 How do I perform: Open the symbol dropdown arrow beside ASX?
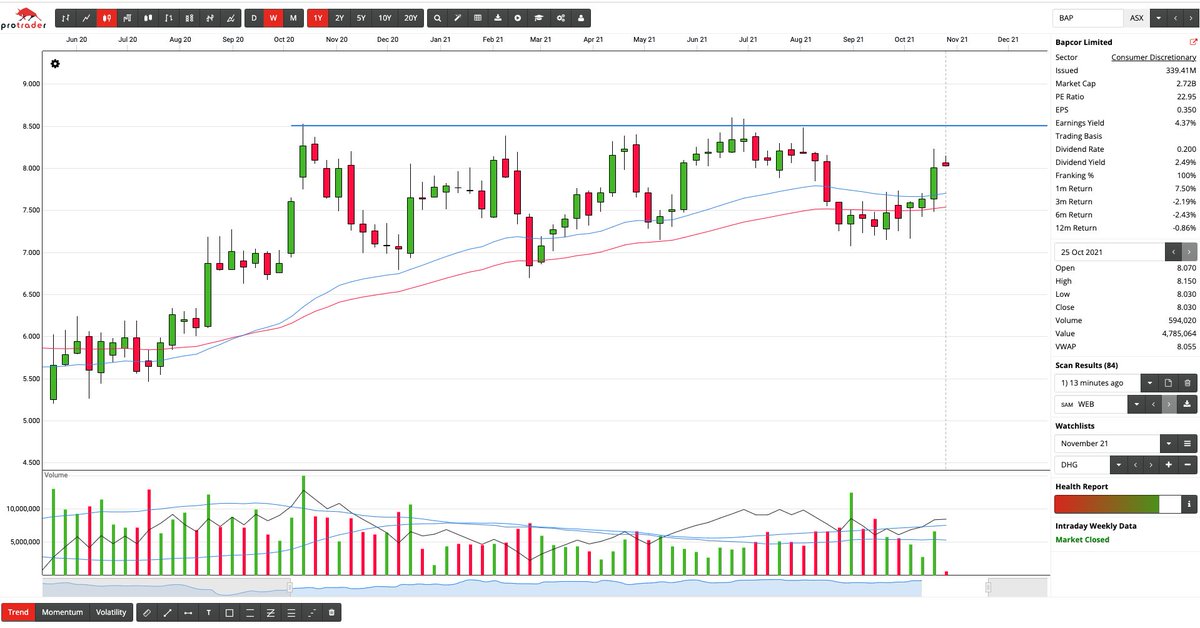(x=1158, y=18)
